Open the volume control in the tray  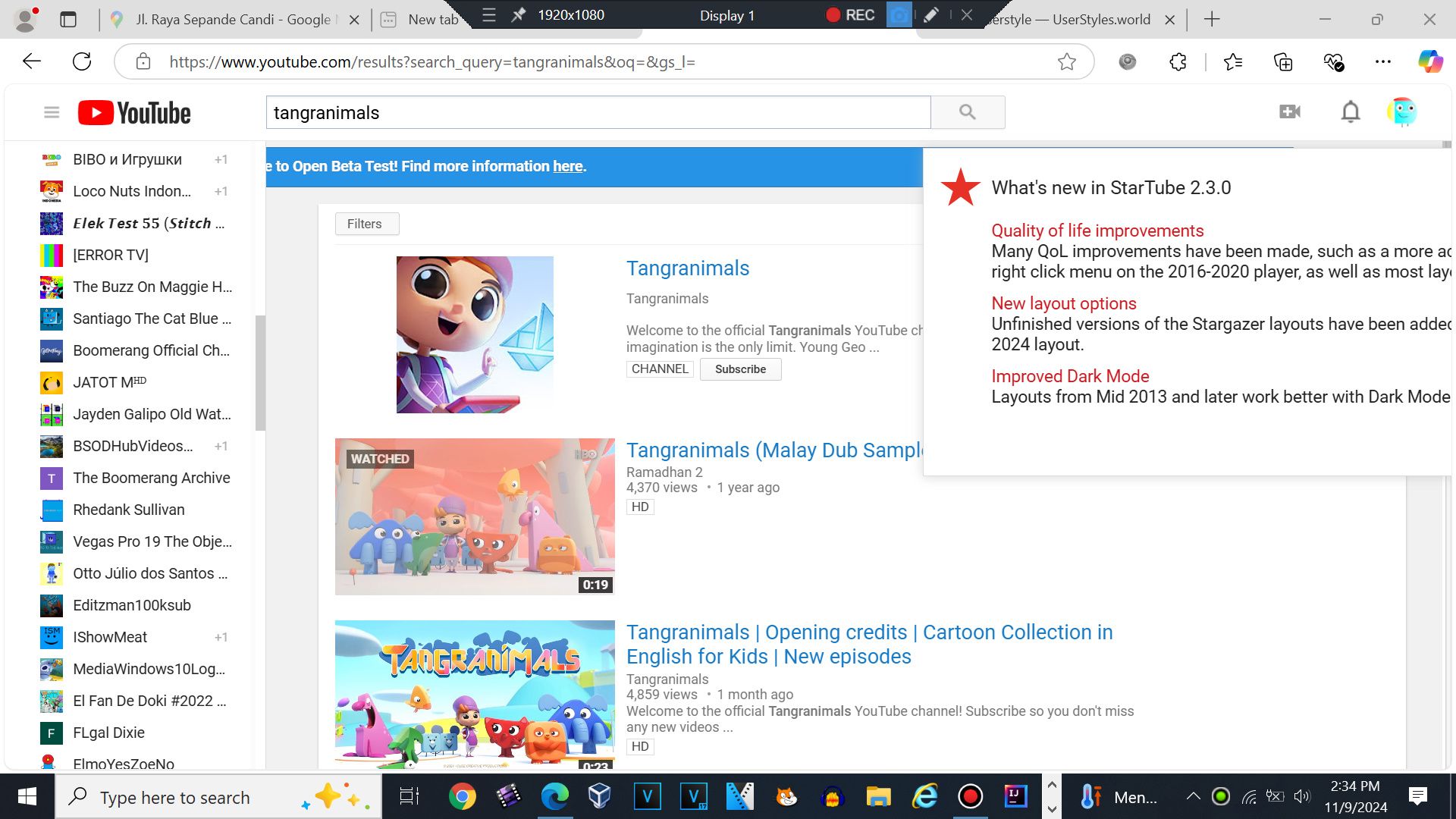coord(1302,796)
